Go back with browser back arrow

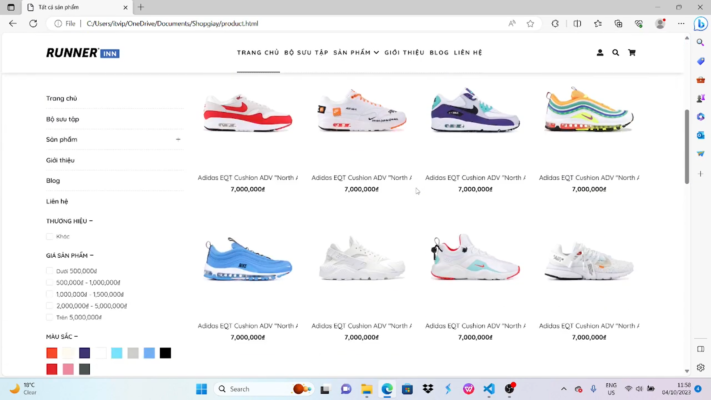click(x=13, y=23)
